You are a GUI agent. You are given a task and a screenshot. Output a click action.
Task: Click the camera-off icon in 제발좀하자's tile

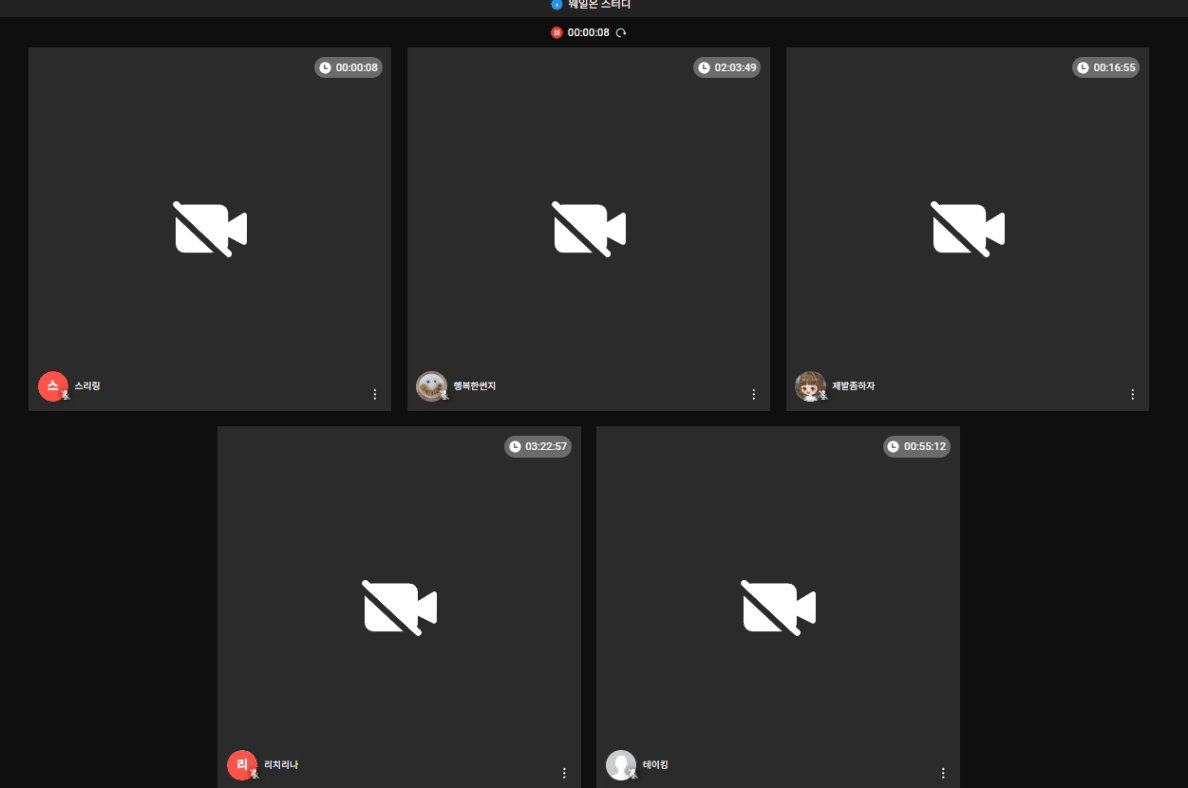point(968,230)
